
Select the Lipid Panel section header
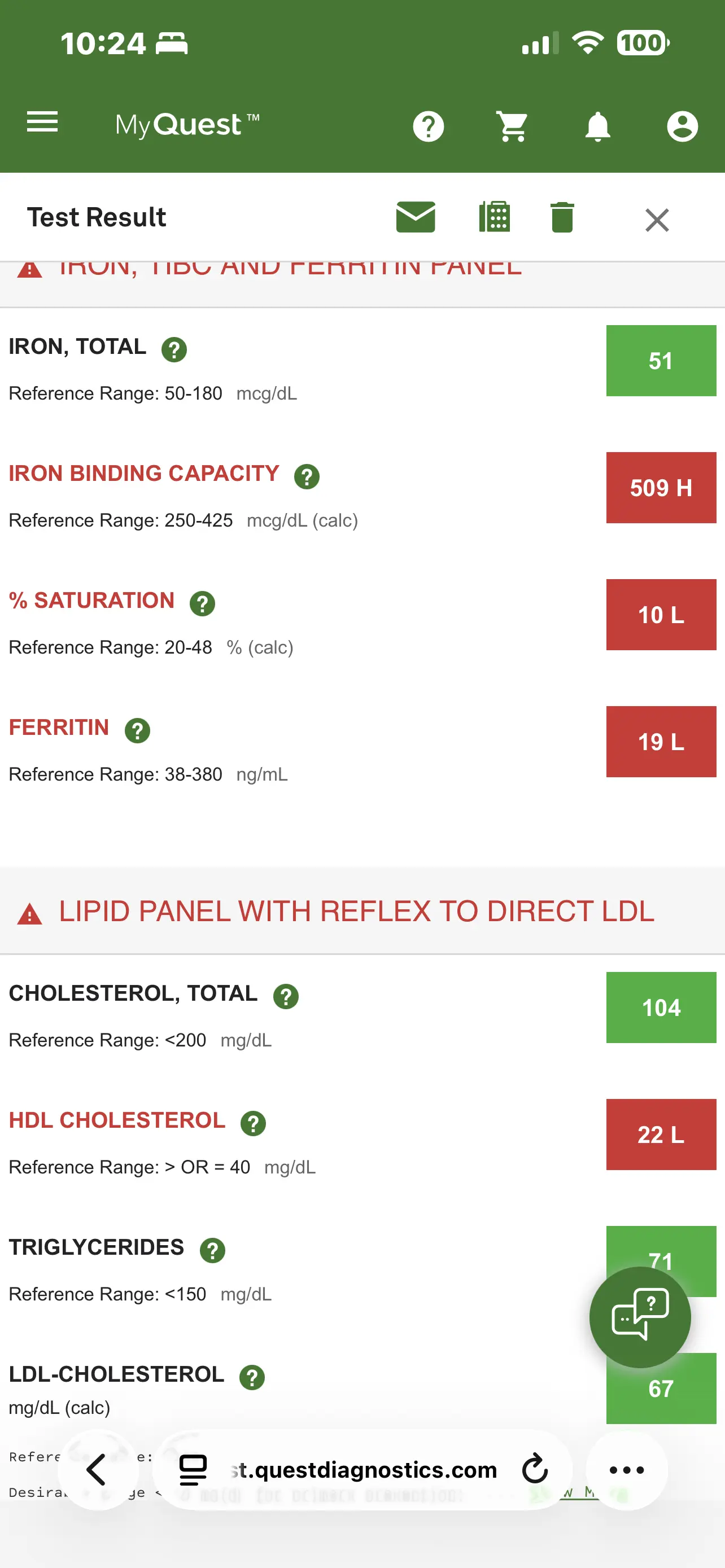356,911
